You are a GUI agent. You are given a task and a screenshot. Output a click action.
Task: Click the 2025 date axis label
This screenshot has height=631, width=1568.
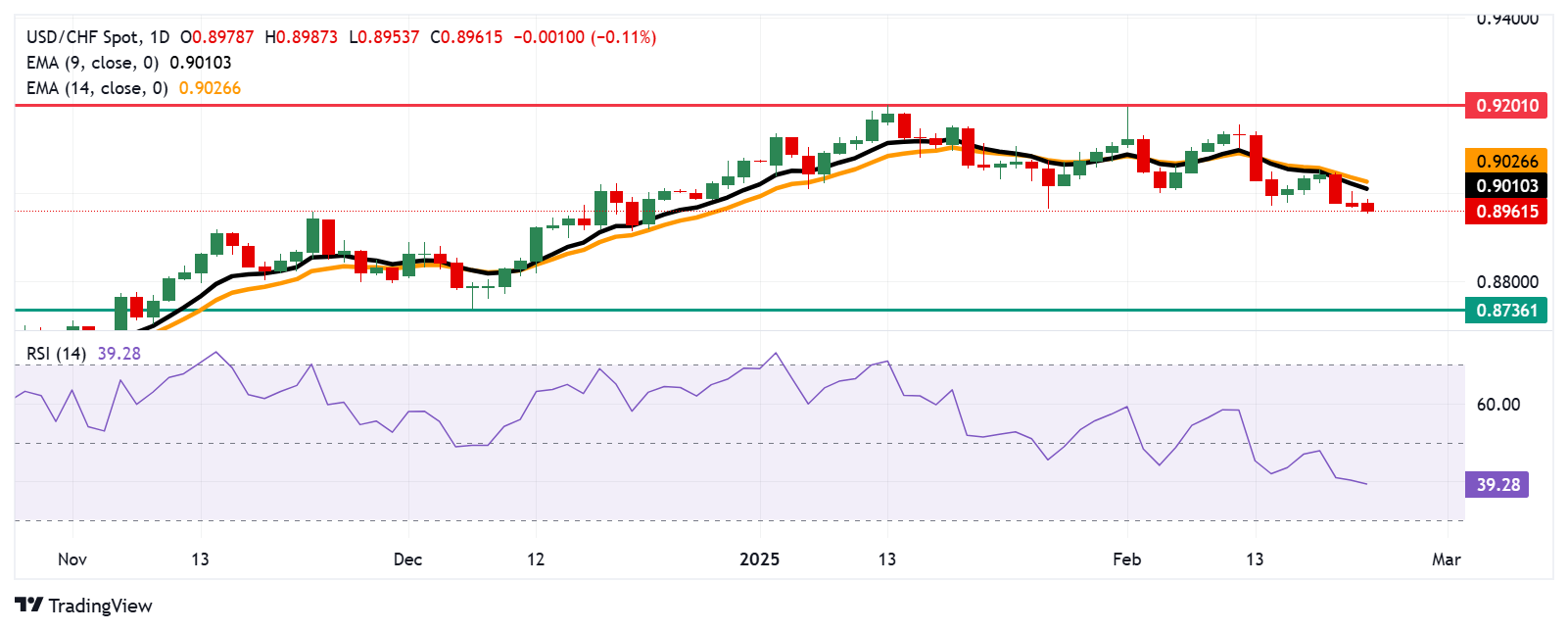(759, 559)
